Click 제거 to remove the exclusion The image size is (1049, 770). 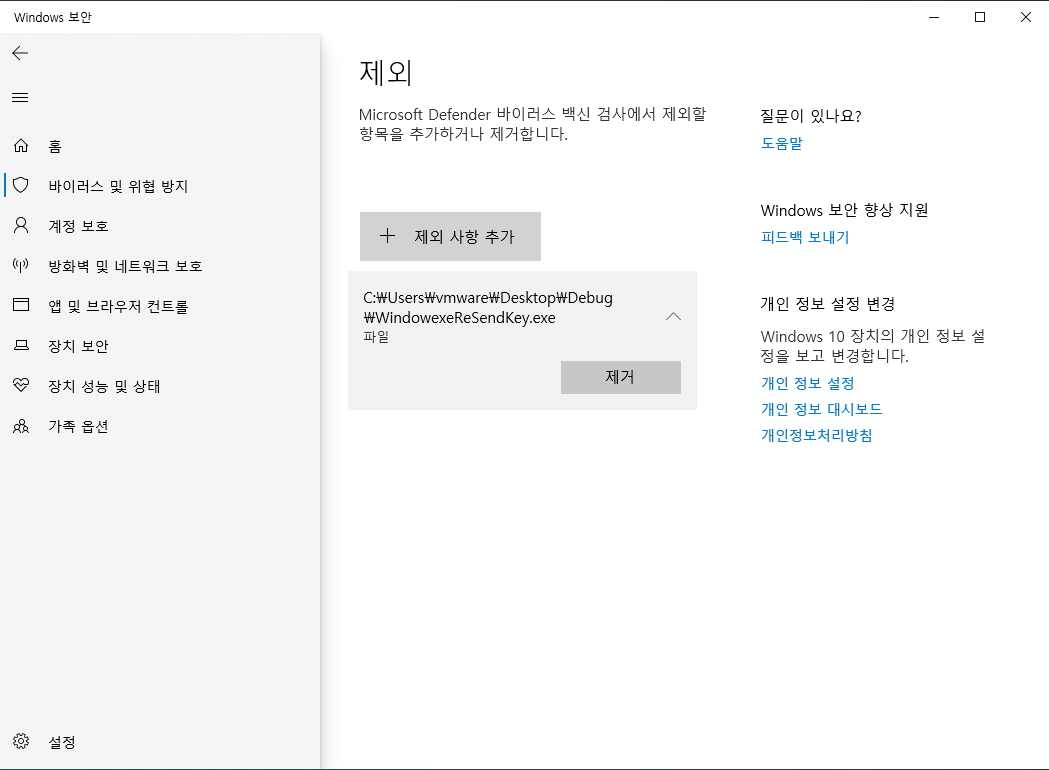pyautogui.click(x=621, y=377)
